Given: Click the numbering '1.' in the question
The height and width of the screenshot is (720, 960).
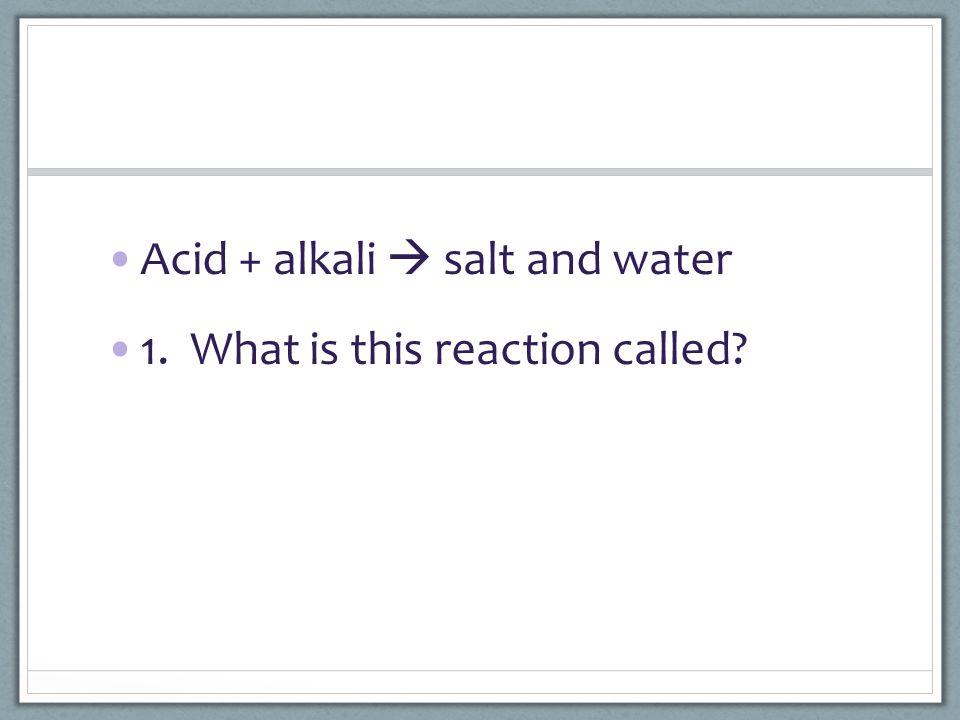Looking at the screenshot, I should 154,352.
